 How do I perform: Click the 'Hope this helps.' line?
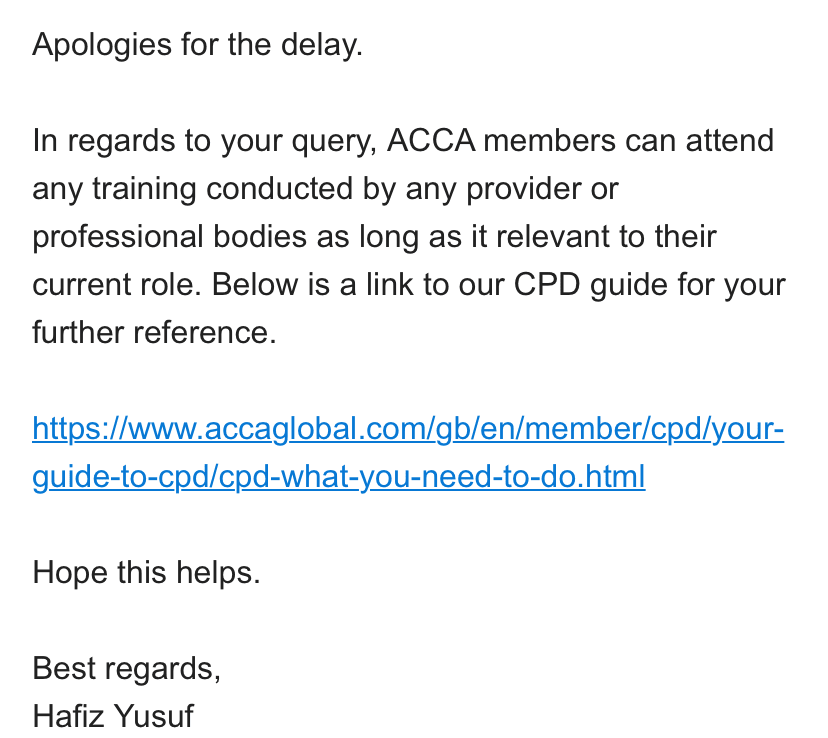146,573
